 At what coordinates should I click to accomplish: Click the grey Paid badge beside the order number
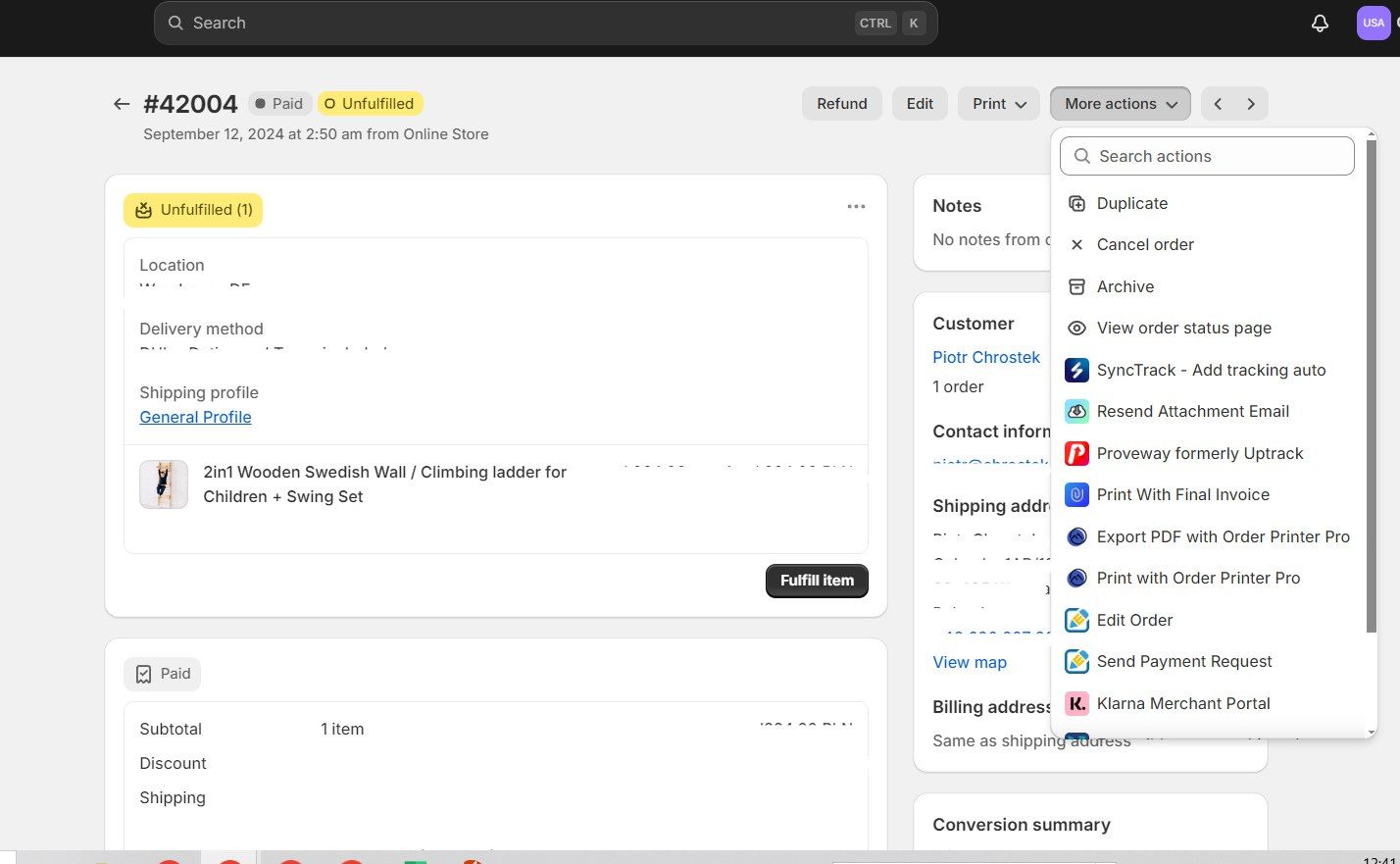coord(279,104)
